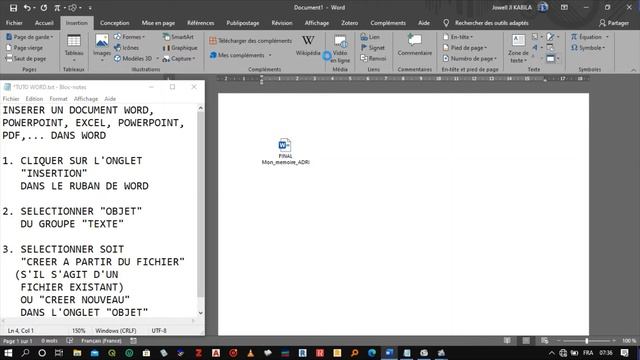640x360 pixels.
Task: Switch to the Mise en page tab
Action: [158, 23]
